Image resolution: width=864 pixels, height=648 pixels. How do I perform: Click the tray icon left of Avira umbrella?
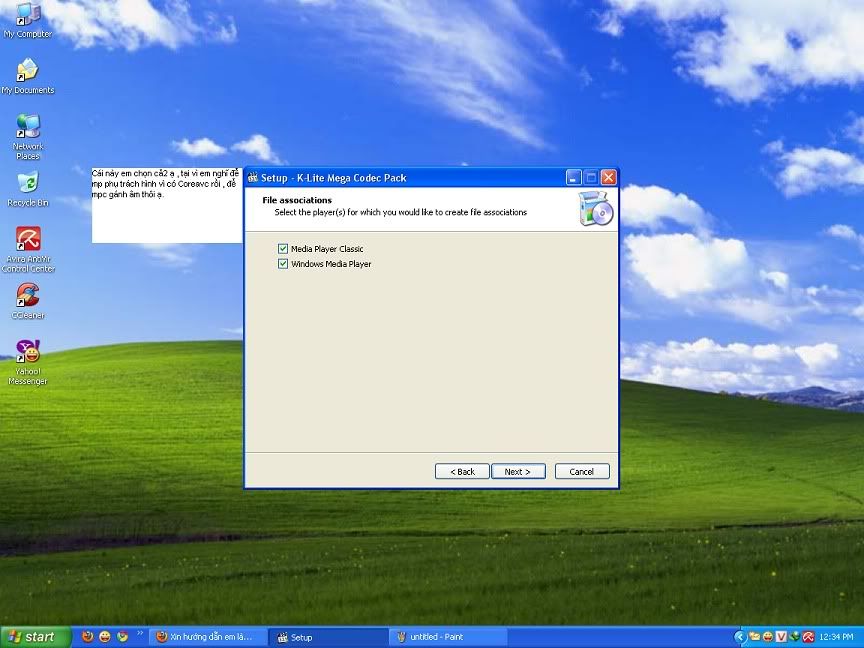coord(795,637)
